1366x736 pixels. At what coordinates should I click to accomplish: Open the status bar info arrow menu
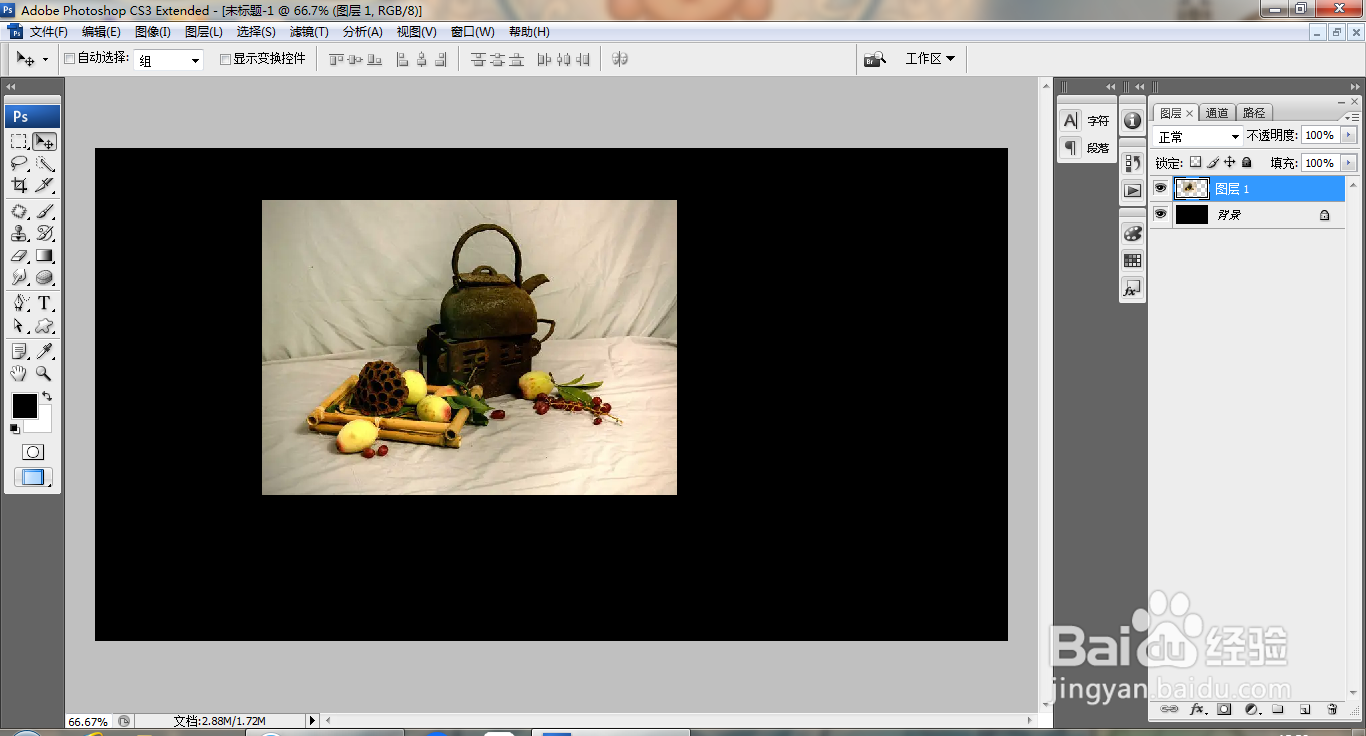click(312, 720)
